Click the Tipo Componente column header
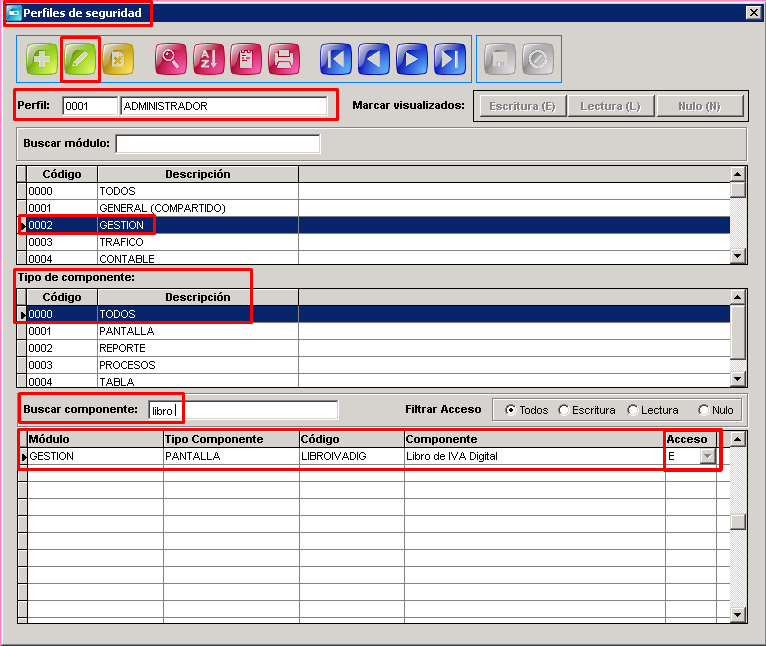 click(231, 439)
